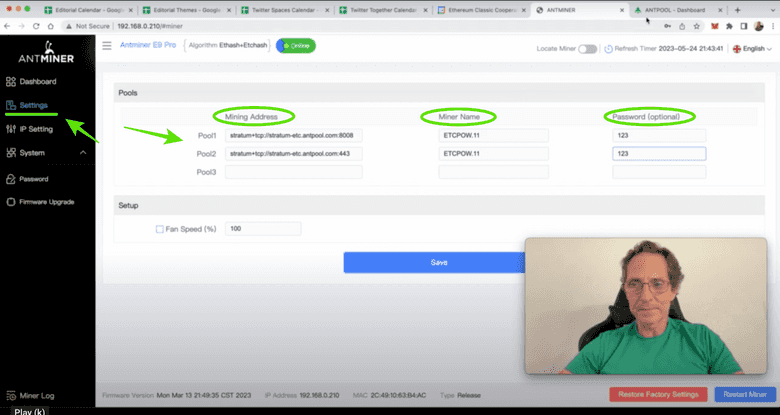Click the Refresh Timer clock icon
780x415 pixels.
click(608, 48)
